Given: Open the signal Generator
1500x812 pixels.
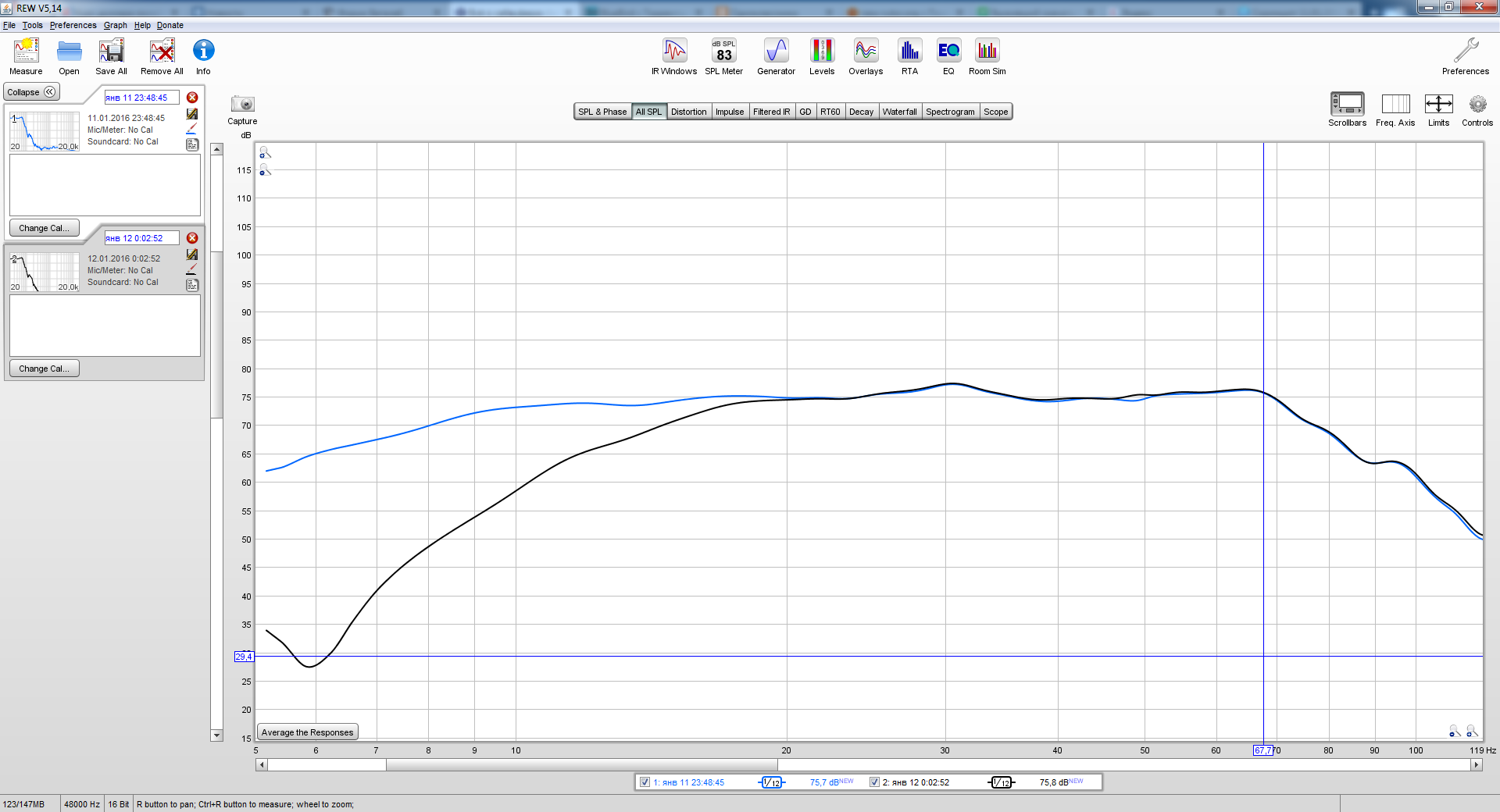Looking at the screenshot, I should point(776,51).
